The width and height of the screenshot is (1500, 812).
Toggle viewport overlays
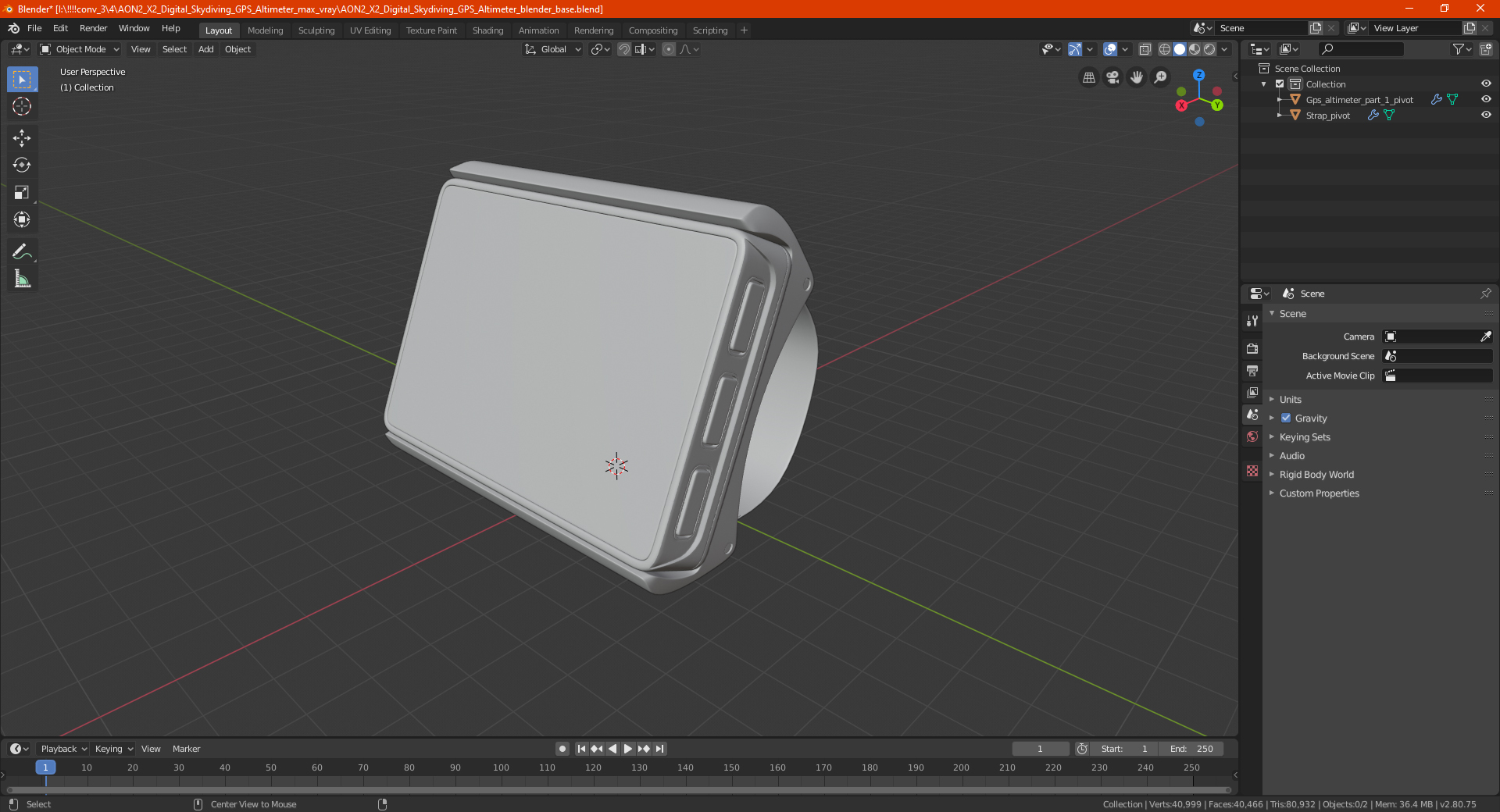1110,49
